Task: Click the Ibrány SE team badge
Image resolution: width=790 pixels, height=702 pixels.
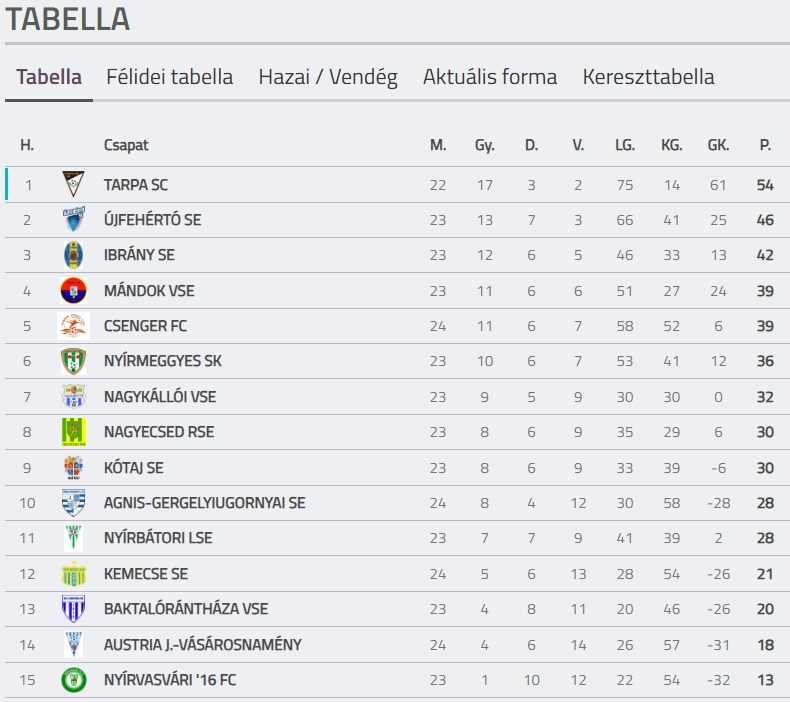Action: click(74, 255)
